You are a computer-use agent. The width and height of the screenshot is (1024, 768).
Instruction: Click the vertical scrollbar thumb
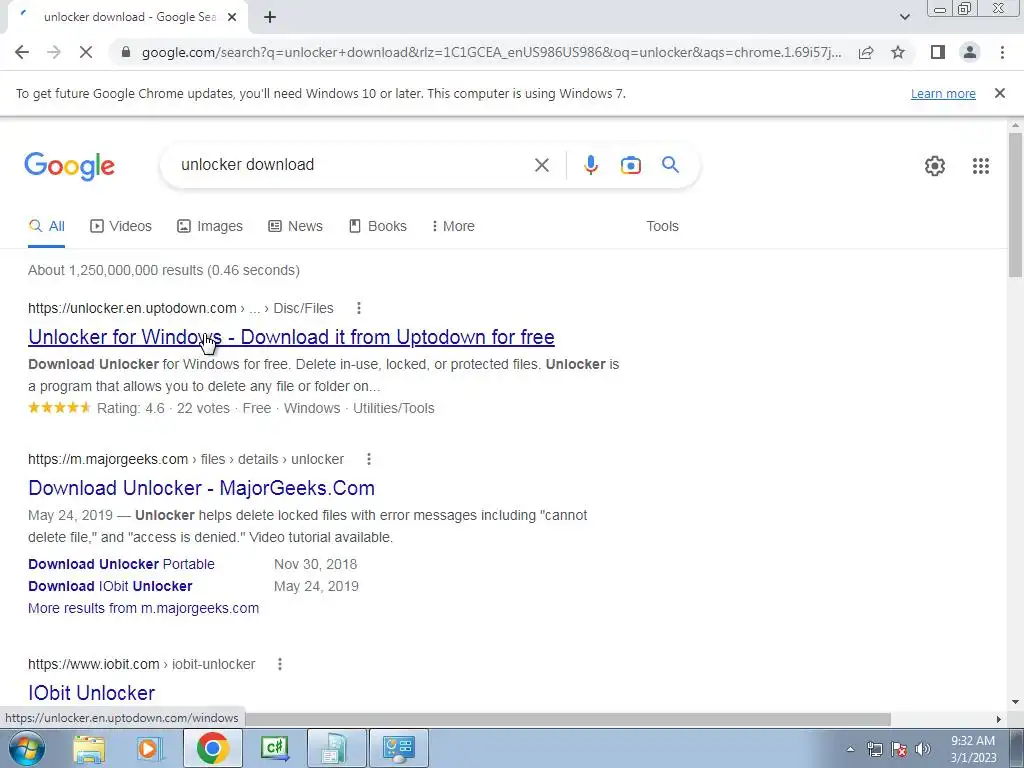[x=1015, y=205]
